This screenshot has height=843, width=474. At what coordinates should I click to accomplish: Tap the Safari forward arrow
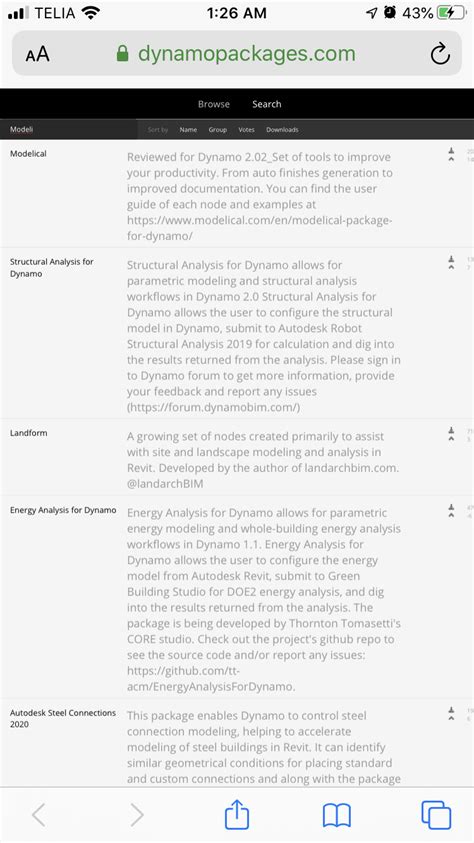137,816
